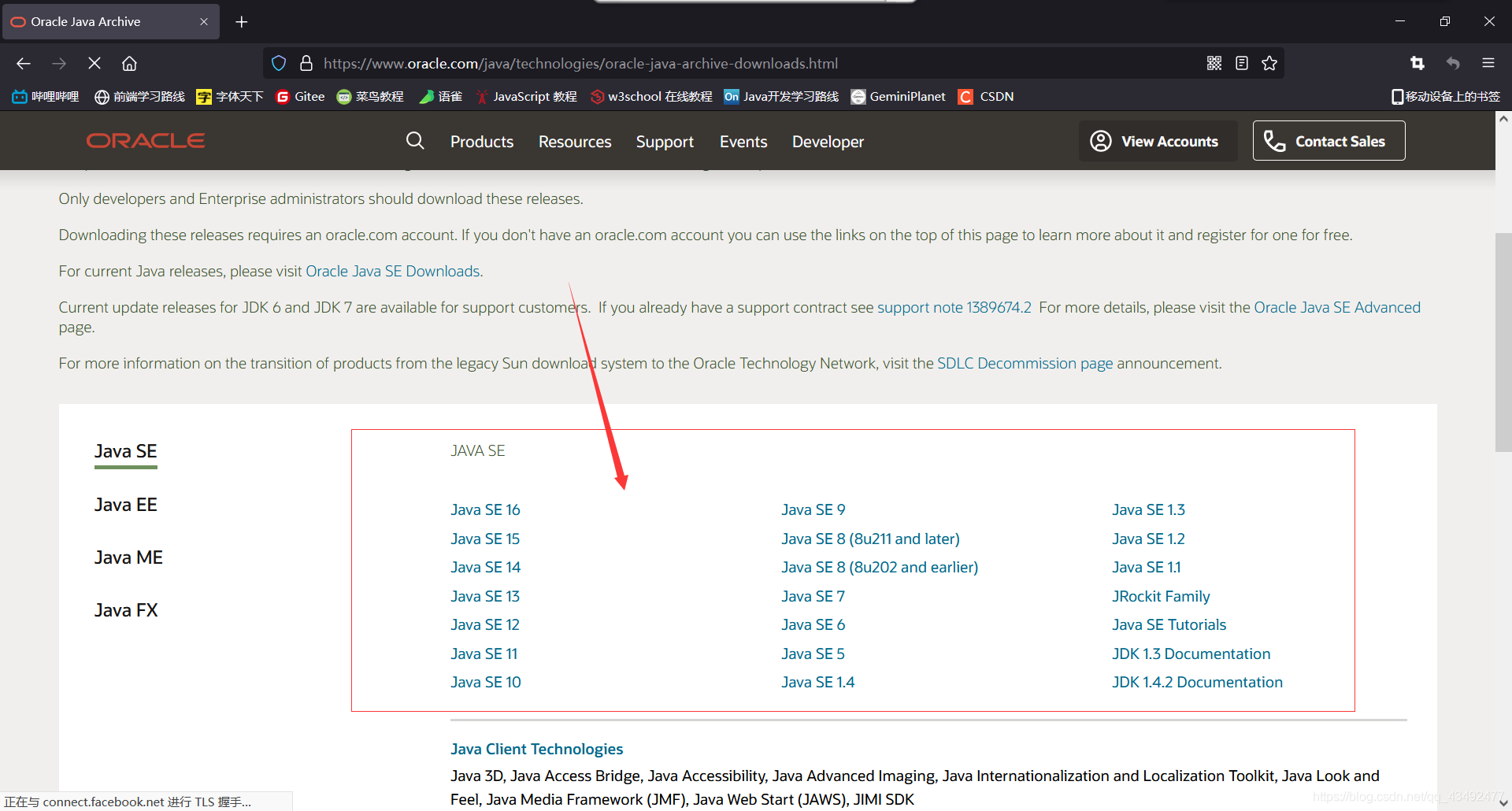Open the Developer menu

pyautogui.click(x=828, y=142)
